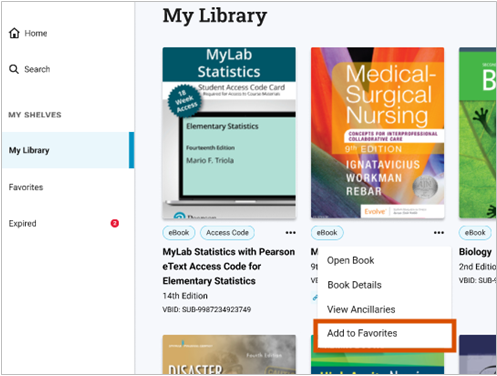The width and height of the screenshot is (497, 376).
Task: Select View Ancillaries menu entry
Action: point(361,309)
